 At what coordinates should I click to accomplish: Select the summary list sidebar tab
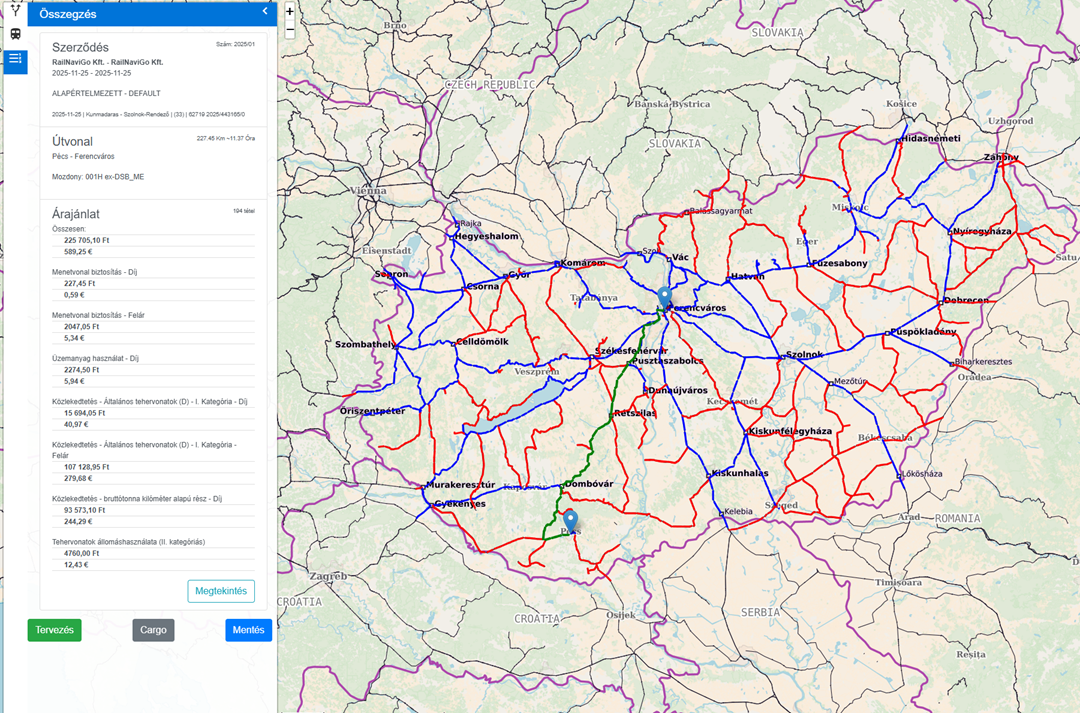(x=15, y=59)
